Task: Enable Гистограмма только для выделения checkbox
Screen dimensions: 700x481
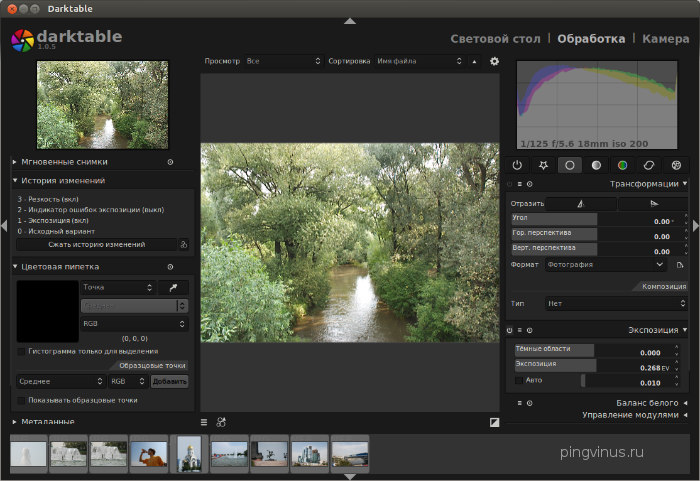Action: pos(22,351)
